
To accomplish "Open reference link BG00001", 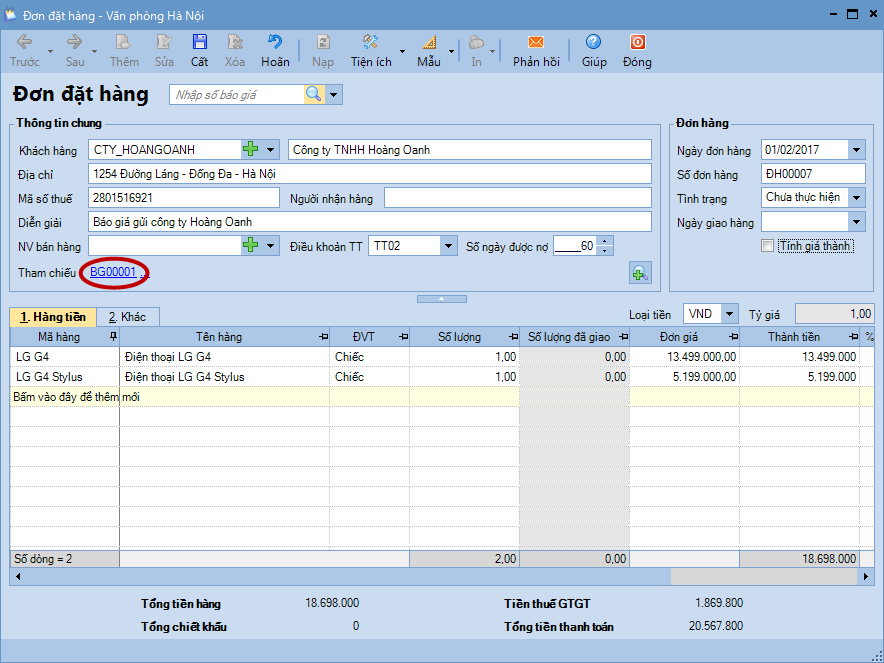I will coord(113,272).
